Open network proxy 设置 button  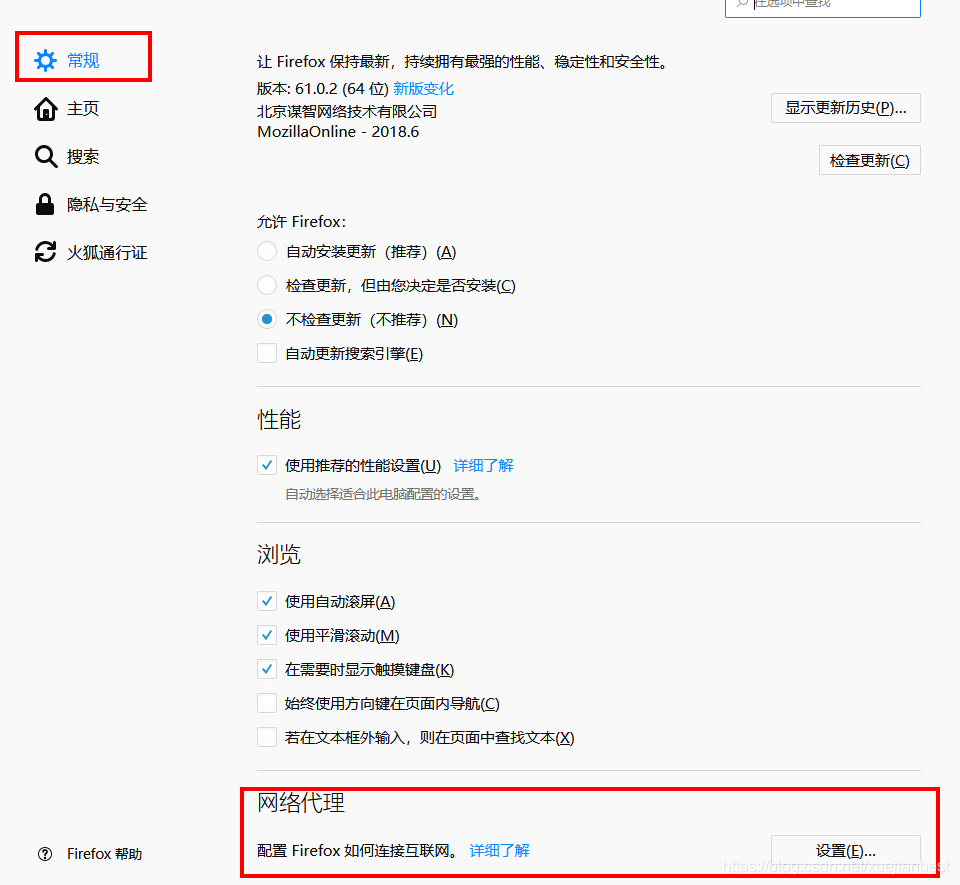[x=846, y=850]
